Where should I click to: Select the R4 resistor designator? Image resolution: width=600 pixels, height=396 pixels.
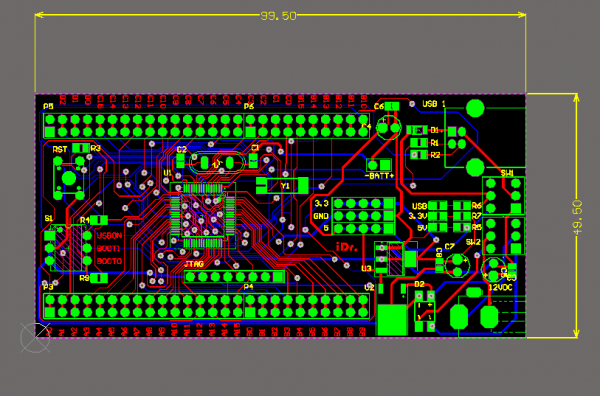point(85,220)
